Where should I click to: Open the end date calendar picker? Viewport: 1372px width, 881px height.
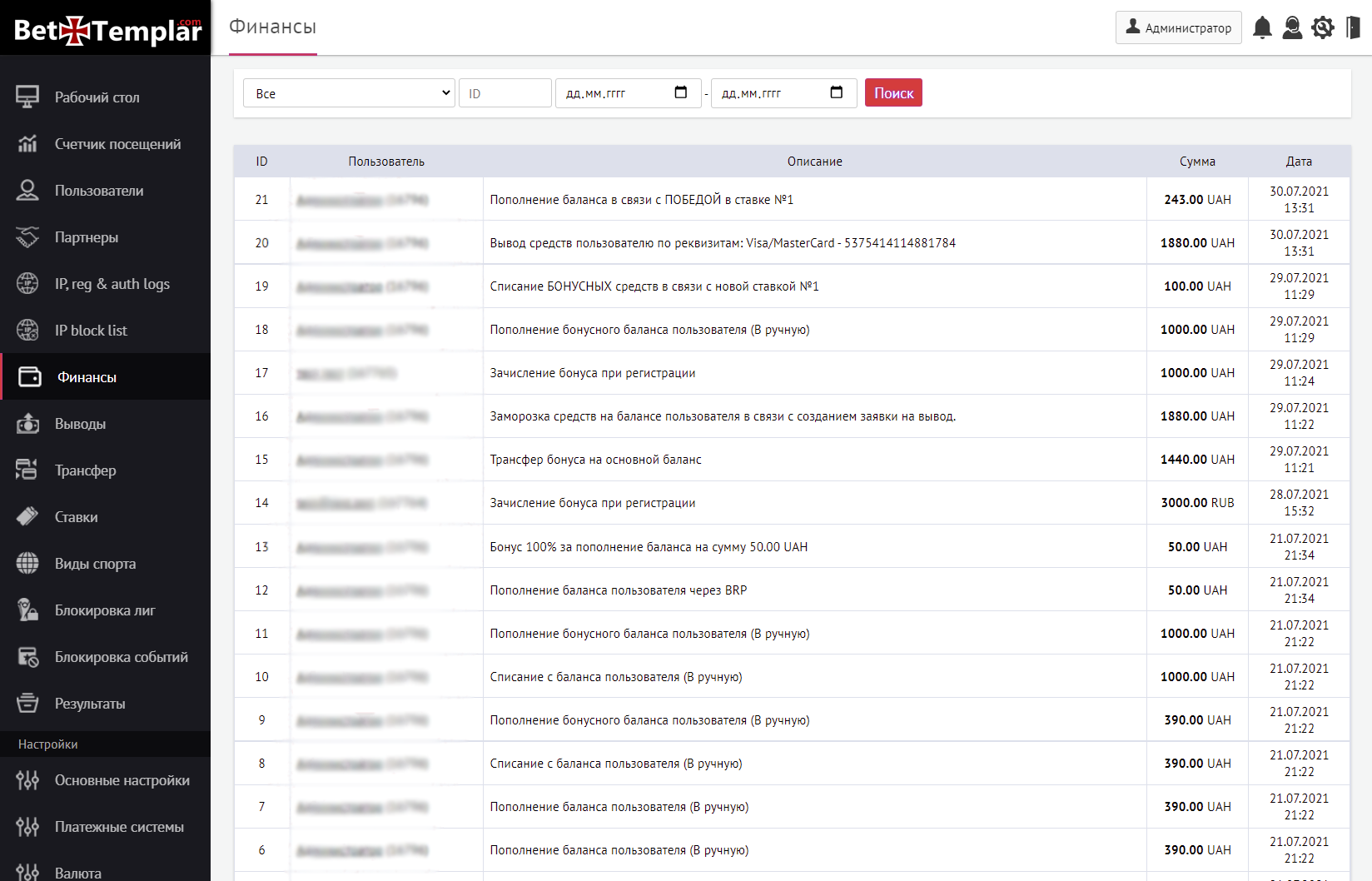coord(836,92)
